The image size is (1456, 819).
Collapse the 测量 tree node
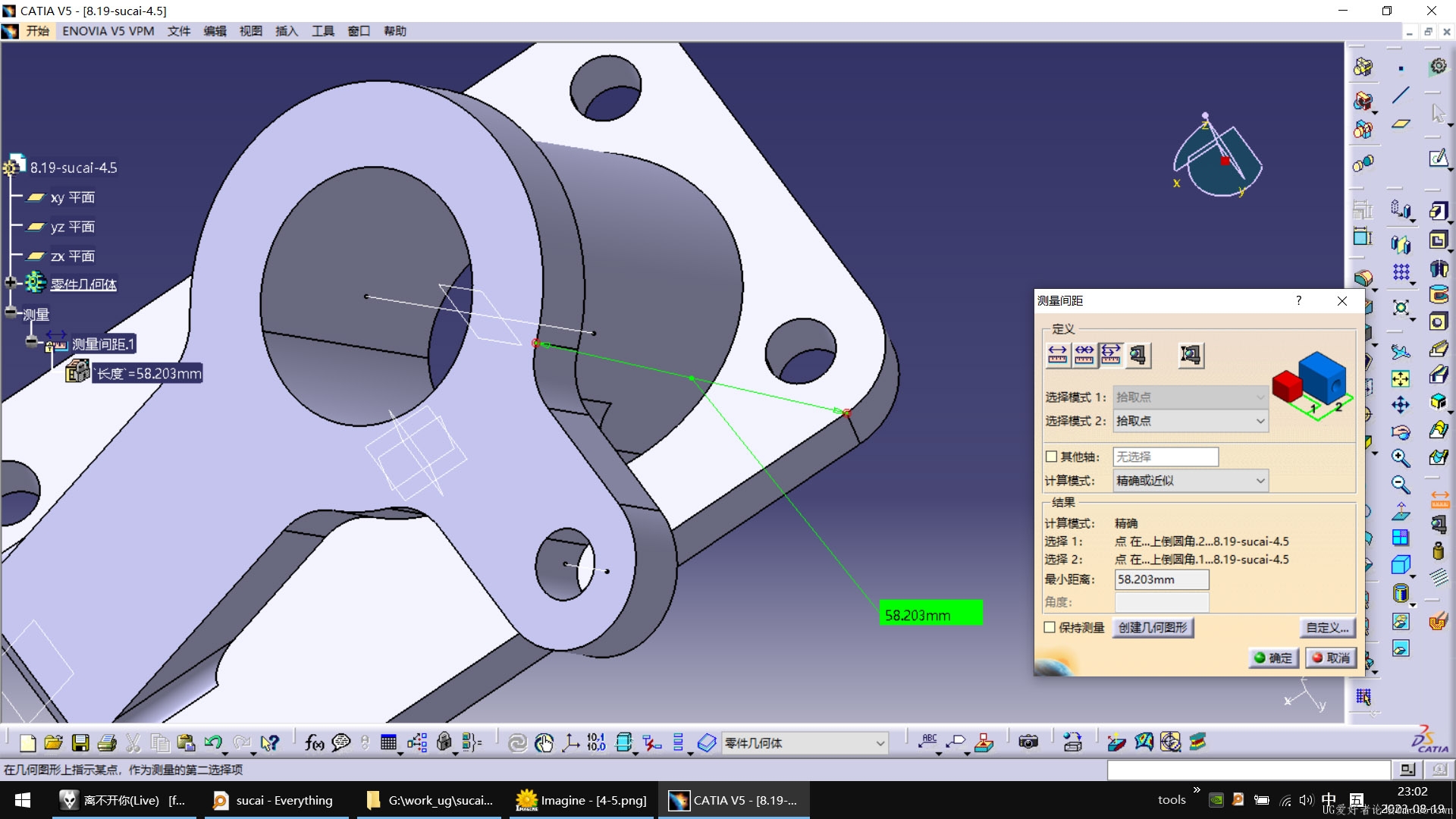coord(11,312)
